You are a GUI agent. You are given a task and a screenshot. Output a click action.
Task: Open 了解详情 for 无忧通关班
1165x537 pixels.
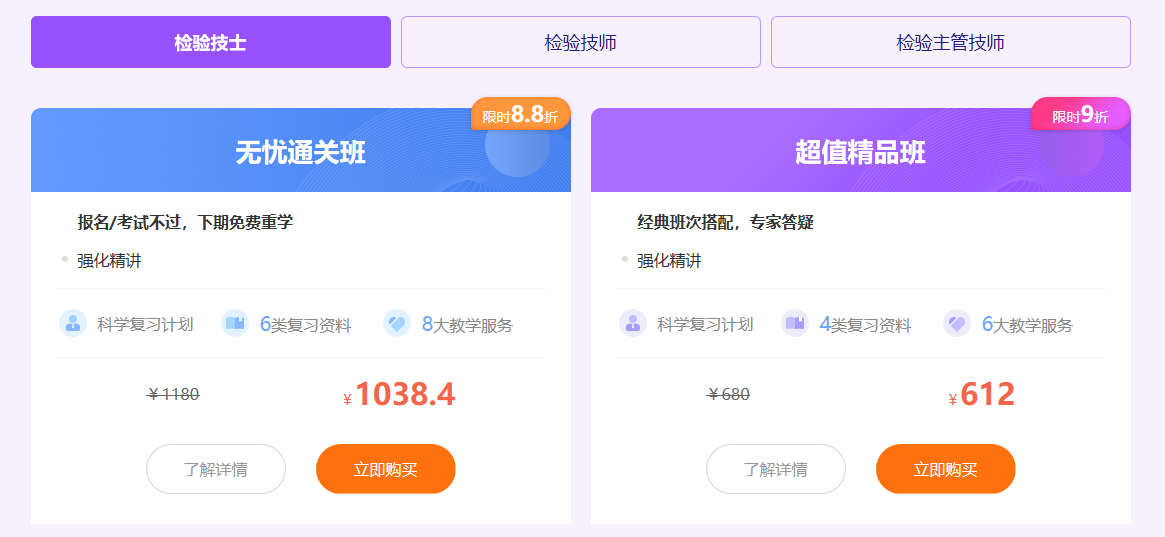(216, 469)
